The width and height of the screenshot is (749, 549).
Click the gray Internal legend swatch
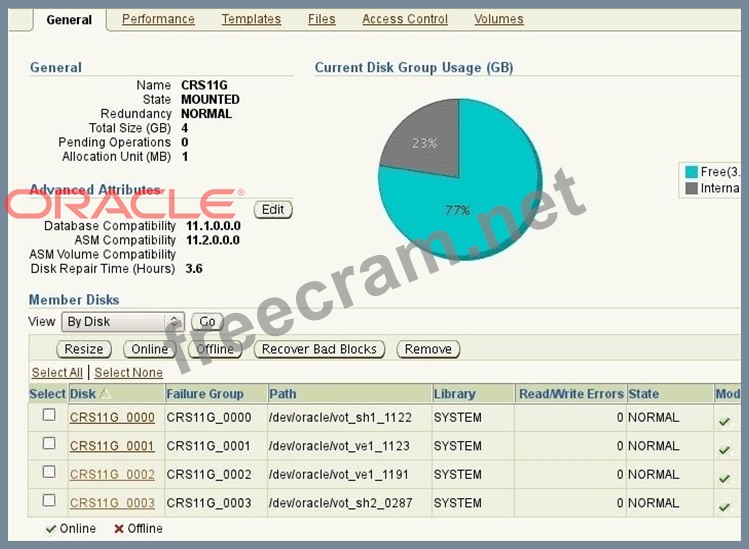click(691, 188)
